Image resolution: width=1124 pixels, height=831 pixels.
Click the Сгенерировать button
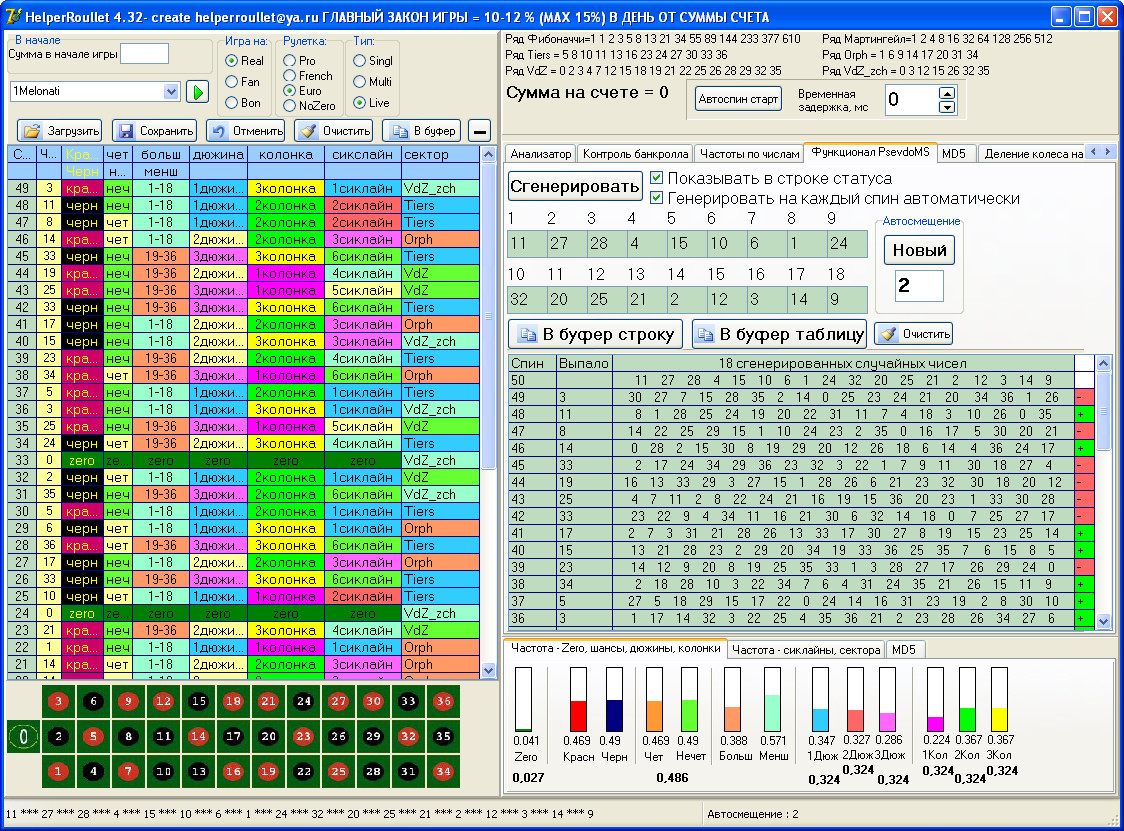point(575,186)
